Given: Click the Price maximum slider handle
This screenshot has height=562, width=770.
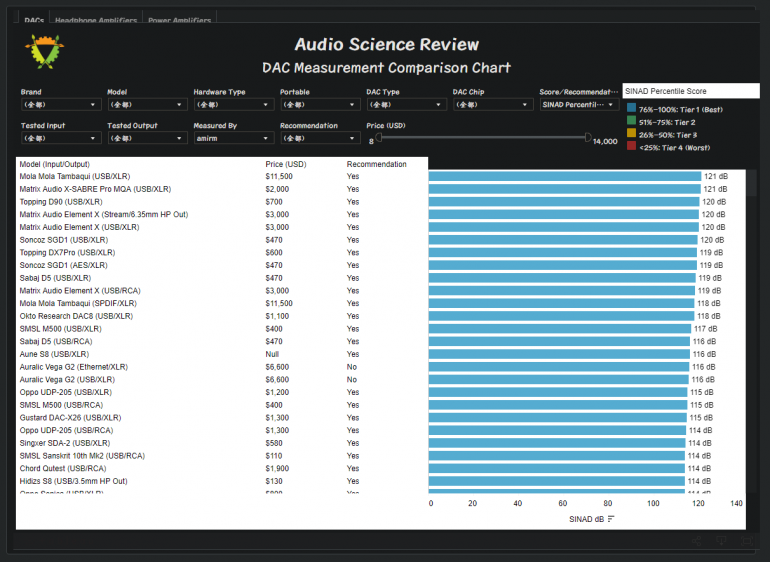Looking at the screenshot, I should [588, 138].
